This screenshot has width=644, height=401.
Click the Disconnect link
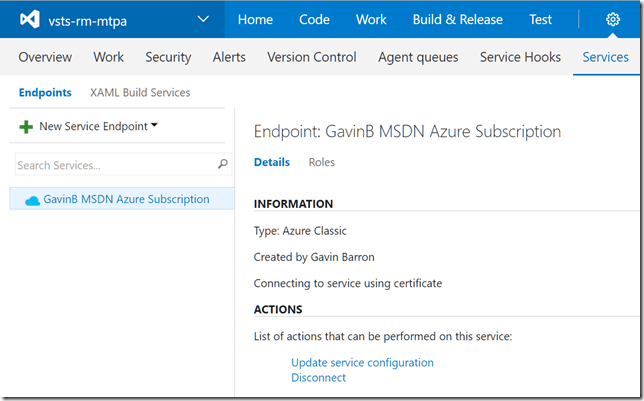(x=318, y=378)
